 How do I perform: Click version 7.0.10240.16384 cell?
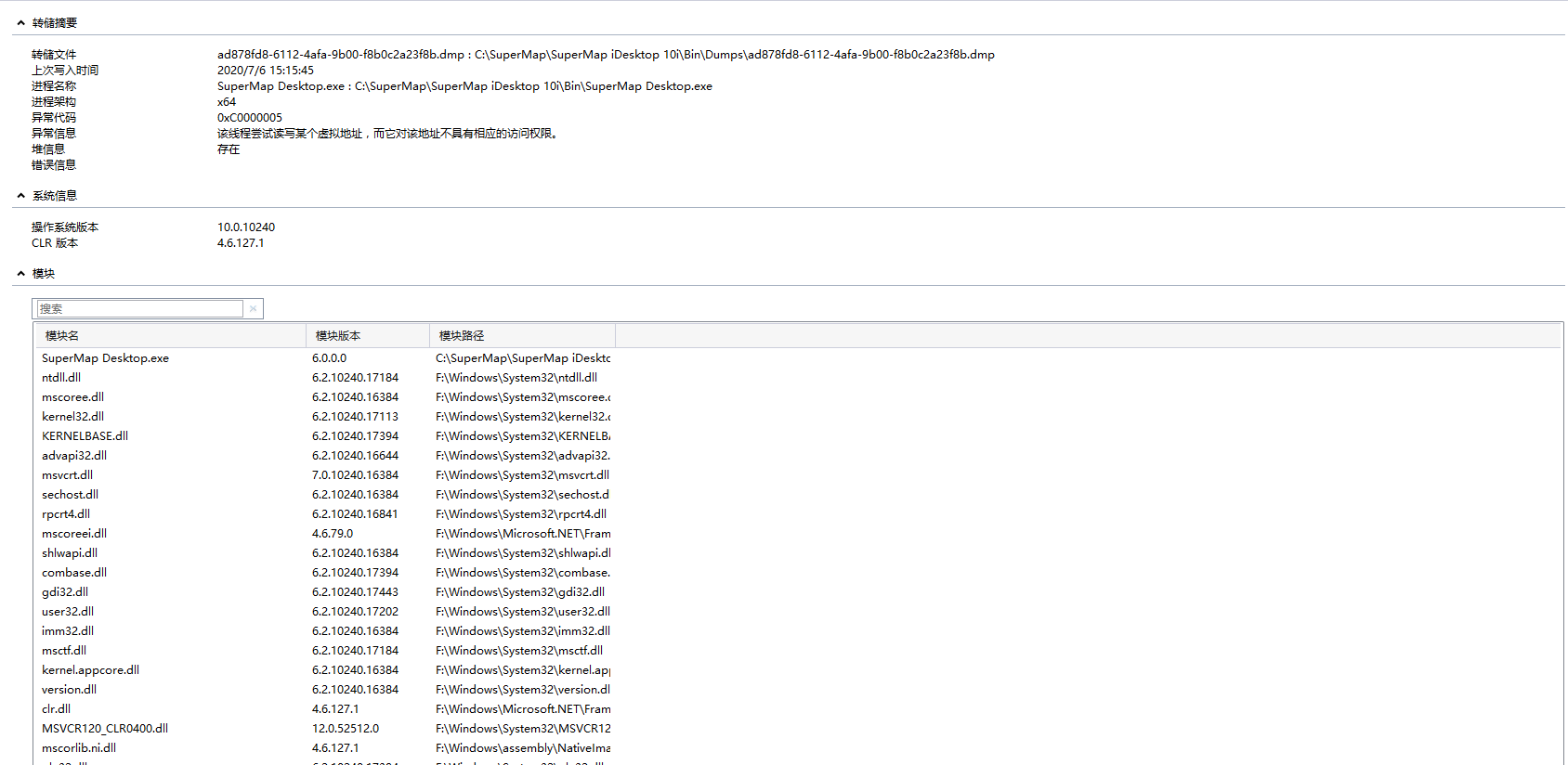[355, 475]
